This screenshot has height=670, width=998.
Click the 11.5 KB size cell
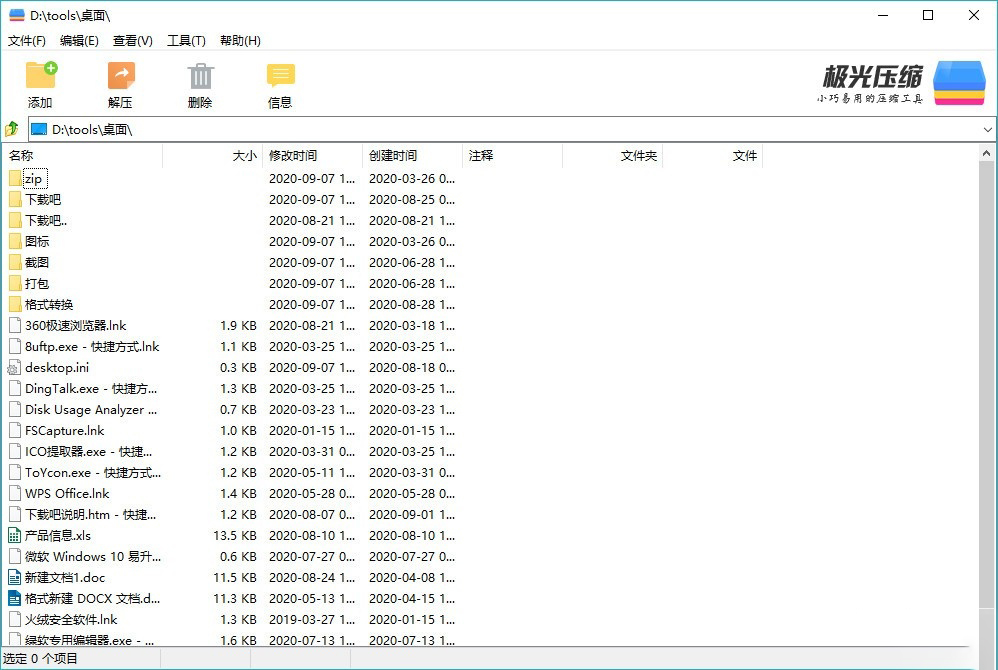point(235,578)
